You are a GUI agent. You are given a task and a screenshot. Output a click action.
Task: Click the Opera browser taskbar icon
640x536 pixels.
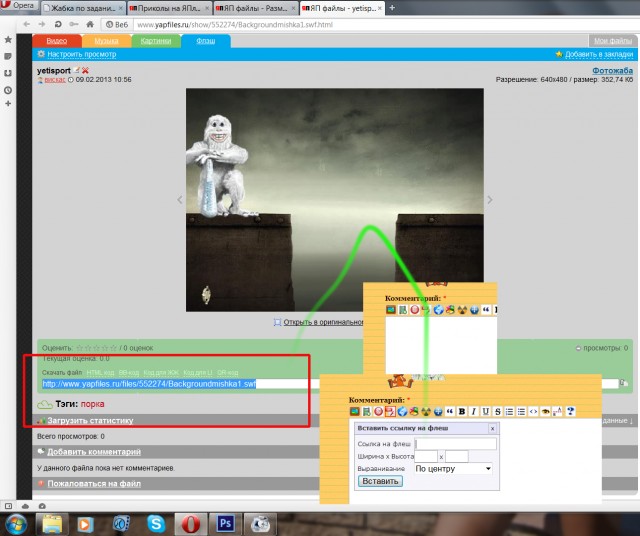point(190,522)
